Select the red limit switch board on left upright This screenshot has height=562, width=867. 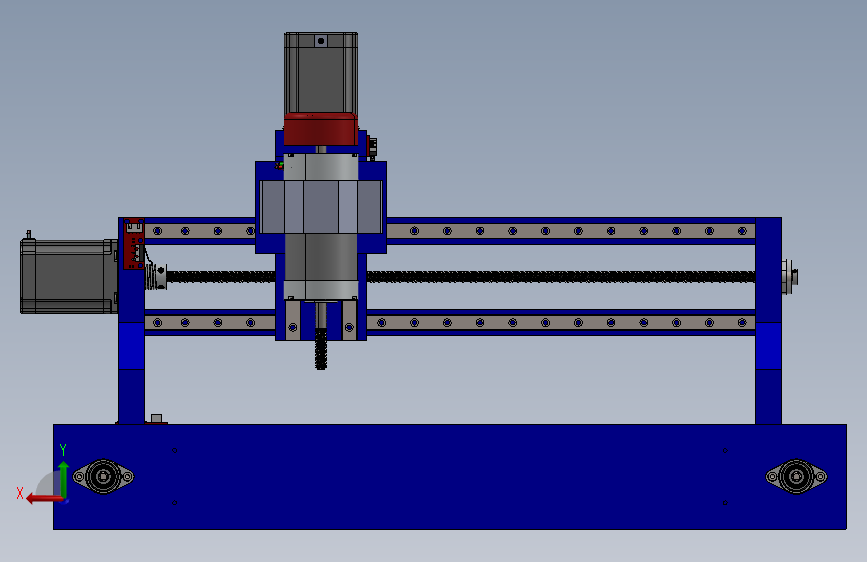click(x=134, y=244)
